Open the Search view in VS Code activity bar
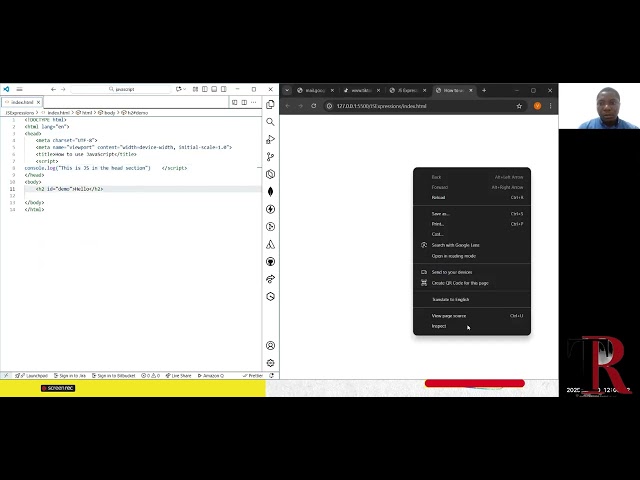This screenshot has width=640, height=480. pyautogui.click(x=270, y=122)
